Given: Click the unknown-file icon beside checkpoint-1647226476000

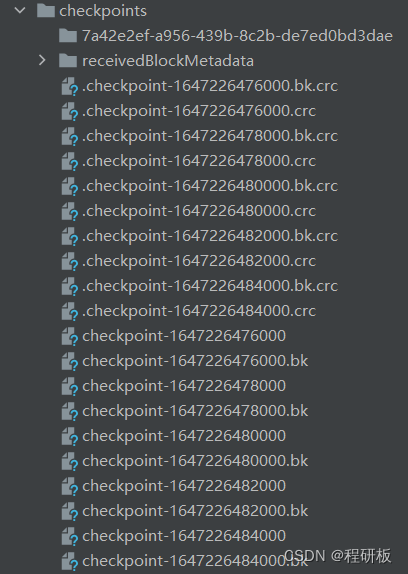Looking at the screenshot, I should pyautogui.click(x=70, y=336).
